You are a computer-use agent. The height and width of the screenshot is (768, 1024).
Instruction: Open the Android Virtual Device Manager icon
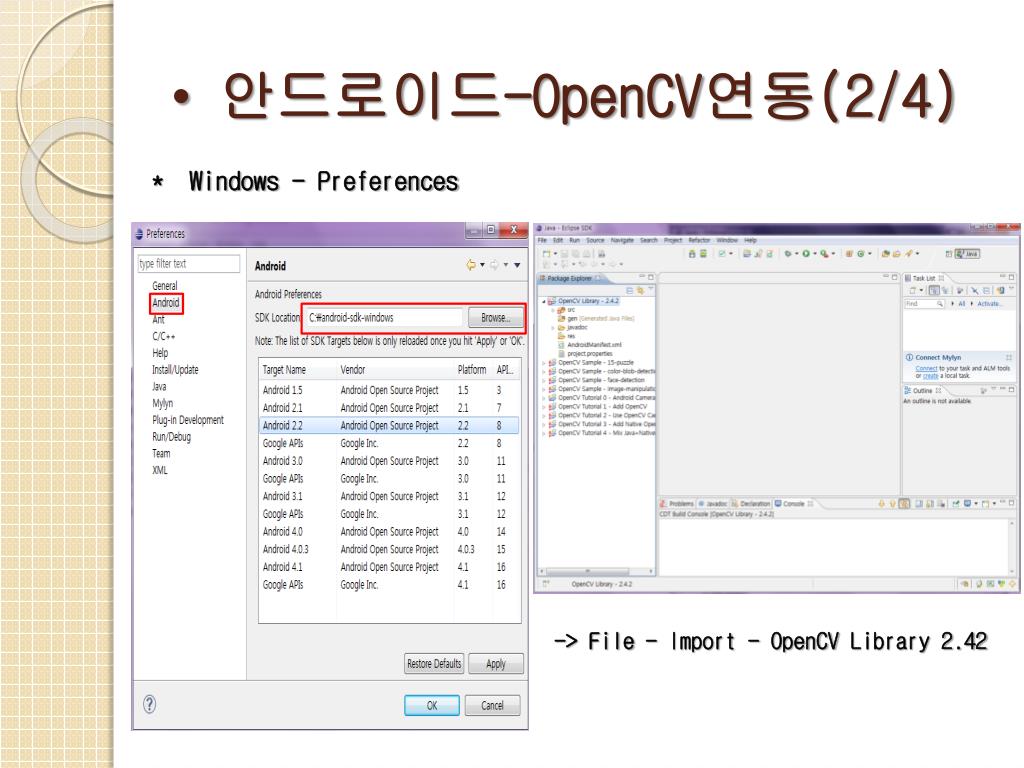pos(703,253)
